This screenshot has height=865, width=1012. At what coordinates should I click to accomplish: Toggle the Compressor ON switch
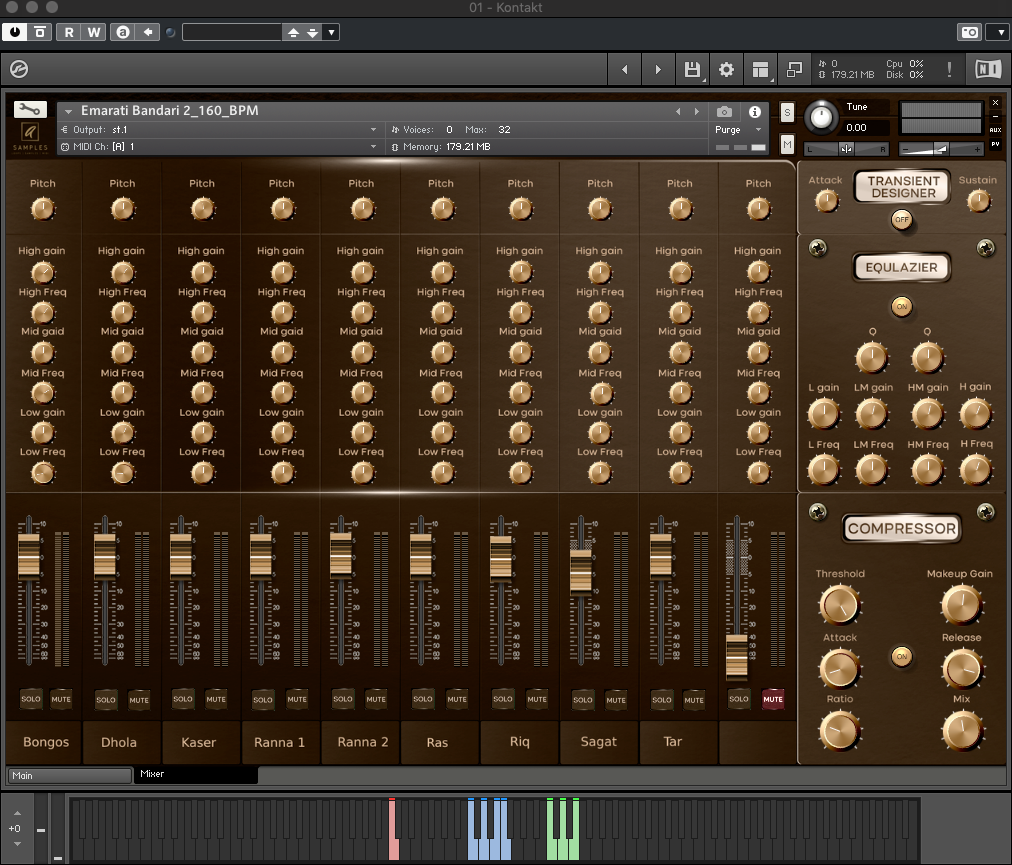[x=902, y=656]
